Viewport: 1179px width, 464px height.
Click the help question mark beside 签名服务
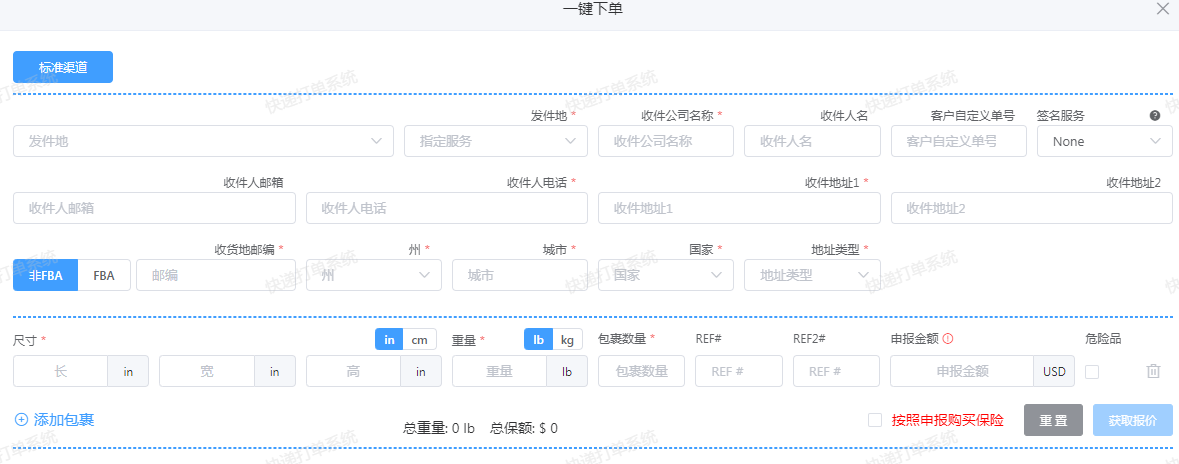(1155, 115)
